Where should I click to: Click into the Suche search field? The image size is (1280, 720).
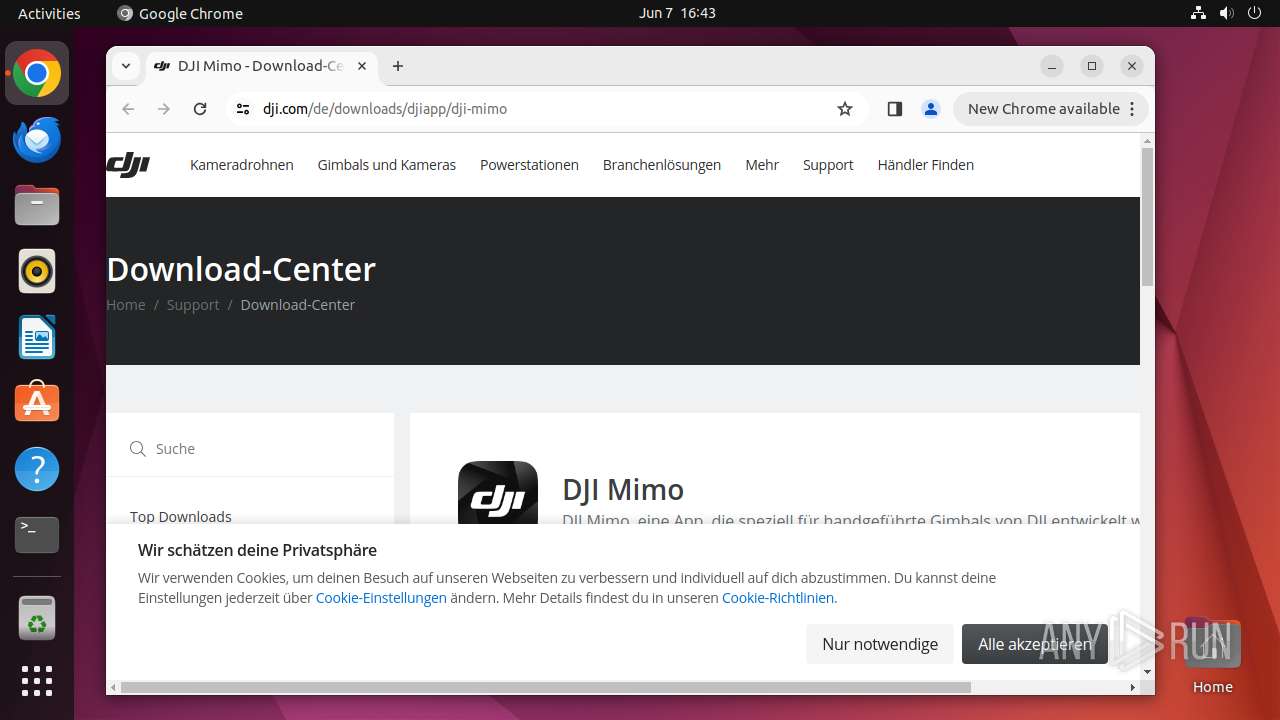pos(250,449)
